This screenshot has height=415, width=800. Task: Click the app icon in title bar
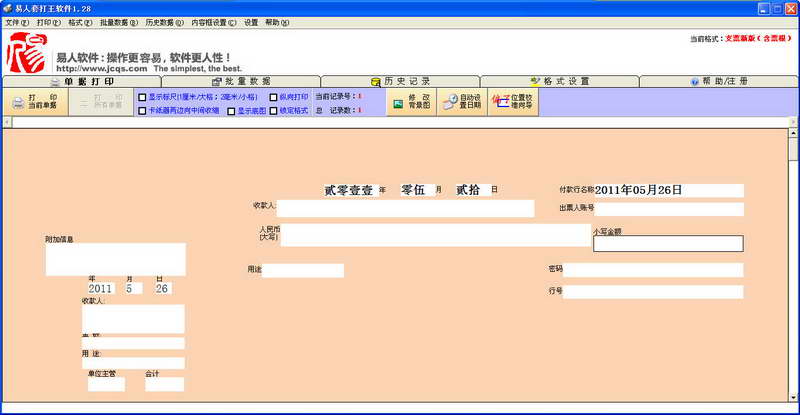7,8
